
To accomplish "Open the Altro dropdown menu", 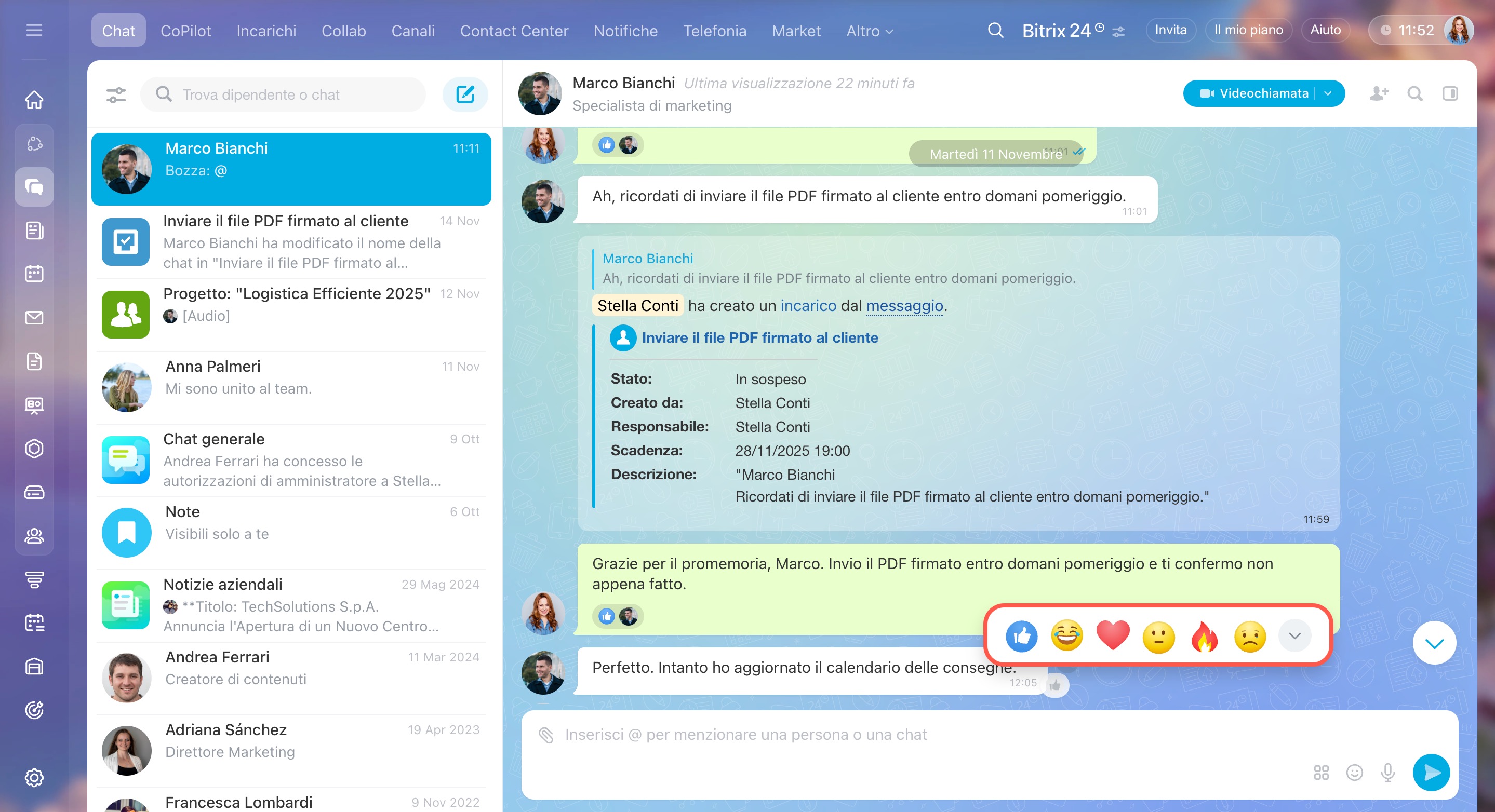I will pyautogui.click(x=869, y=31).
